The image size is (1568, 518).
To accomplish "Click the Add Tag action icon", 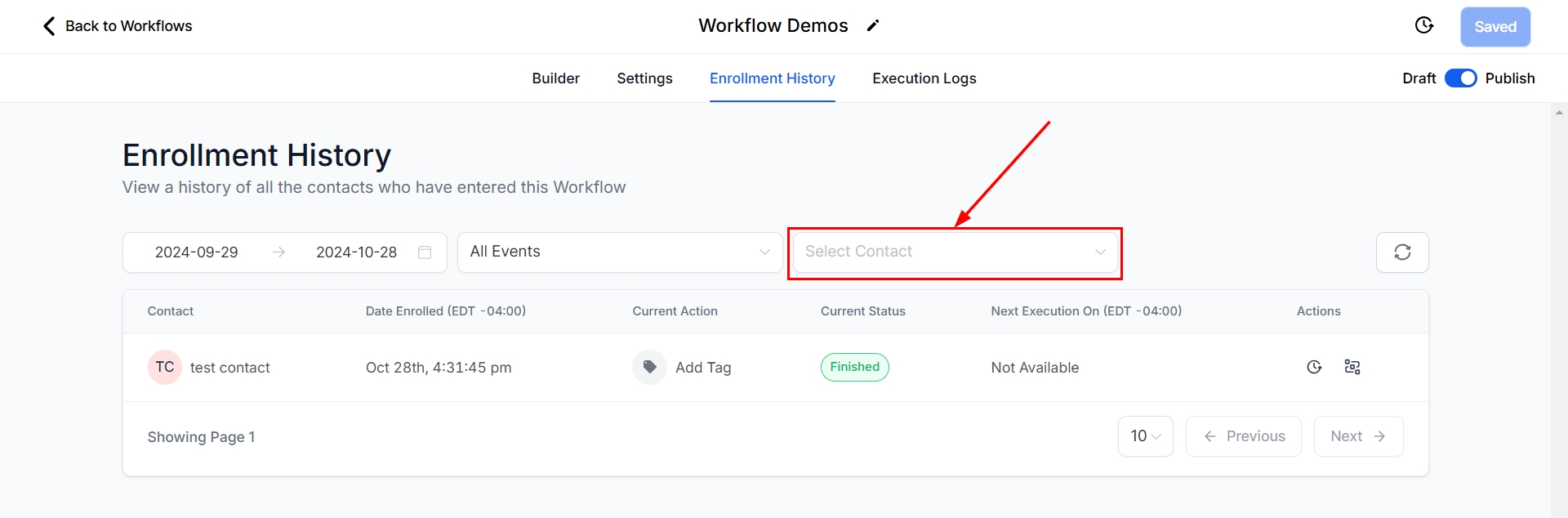I will coord(649,368).
